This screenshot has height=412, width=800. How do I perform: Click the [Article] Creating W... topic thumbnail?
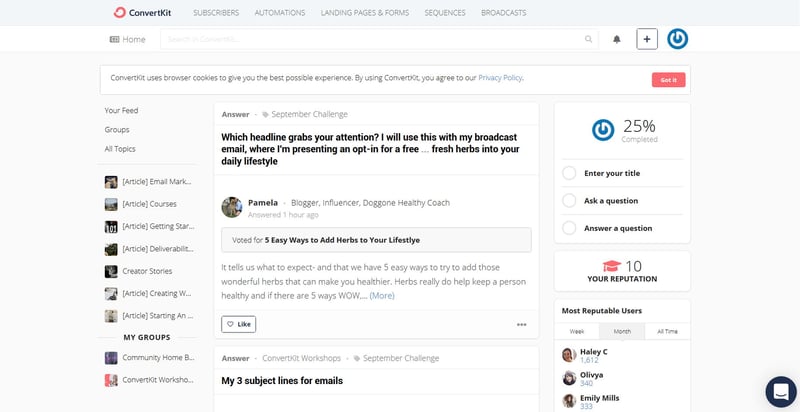tap(111, 294)
